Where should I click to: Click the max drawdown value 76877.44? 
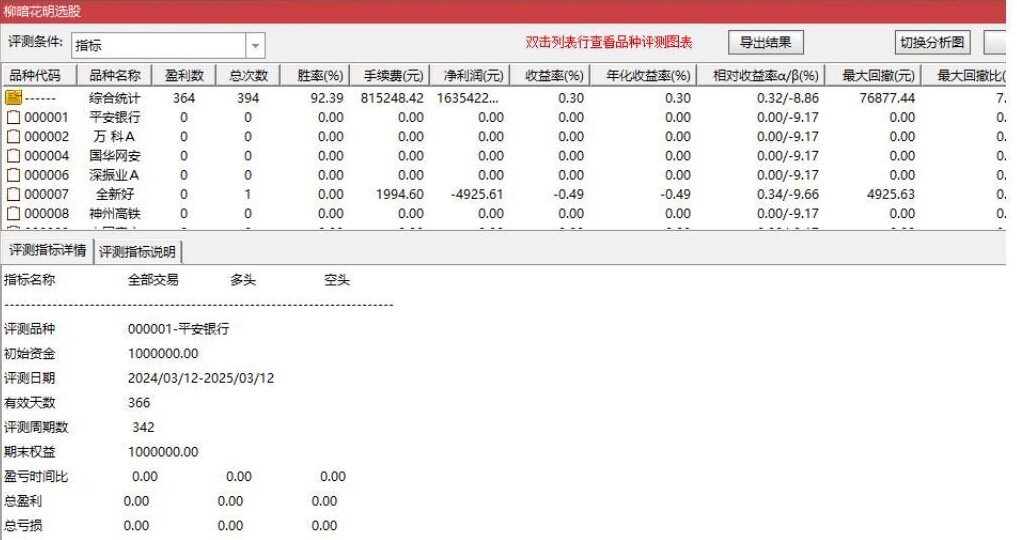887,98
